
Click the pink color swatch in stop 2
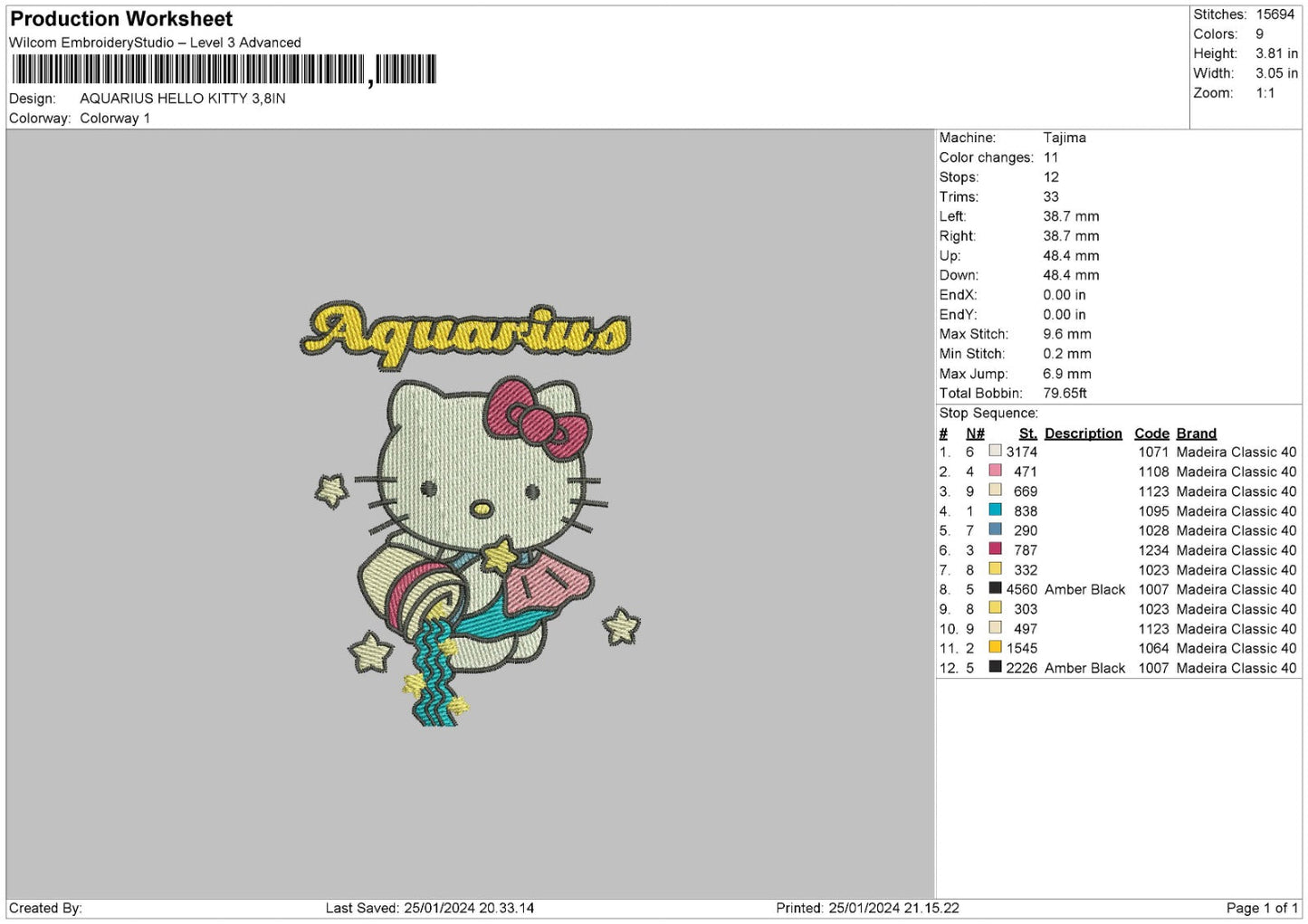coord(995,471)
